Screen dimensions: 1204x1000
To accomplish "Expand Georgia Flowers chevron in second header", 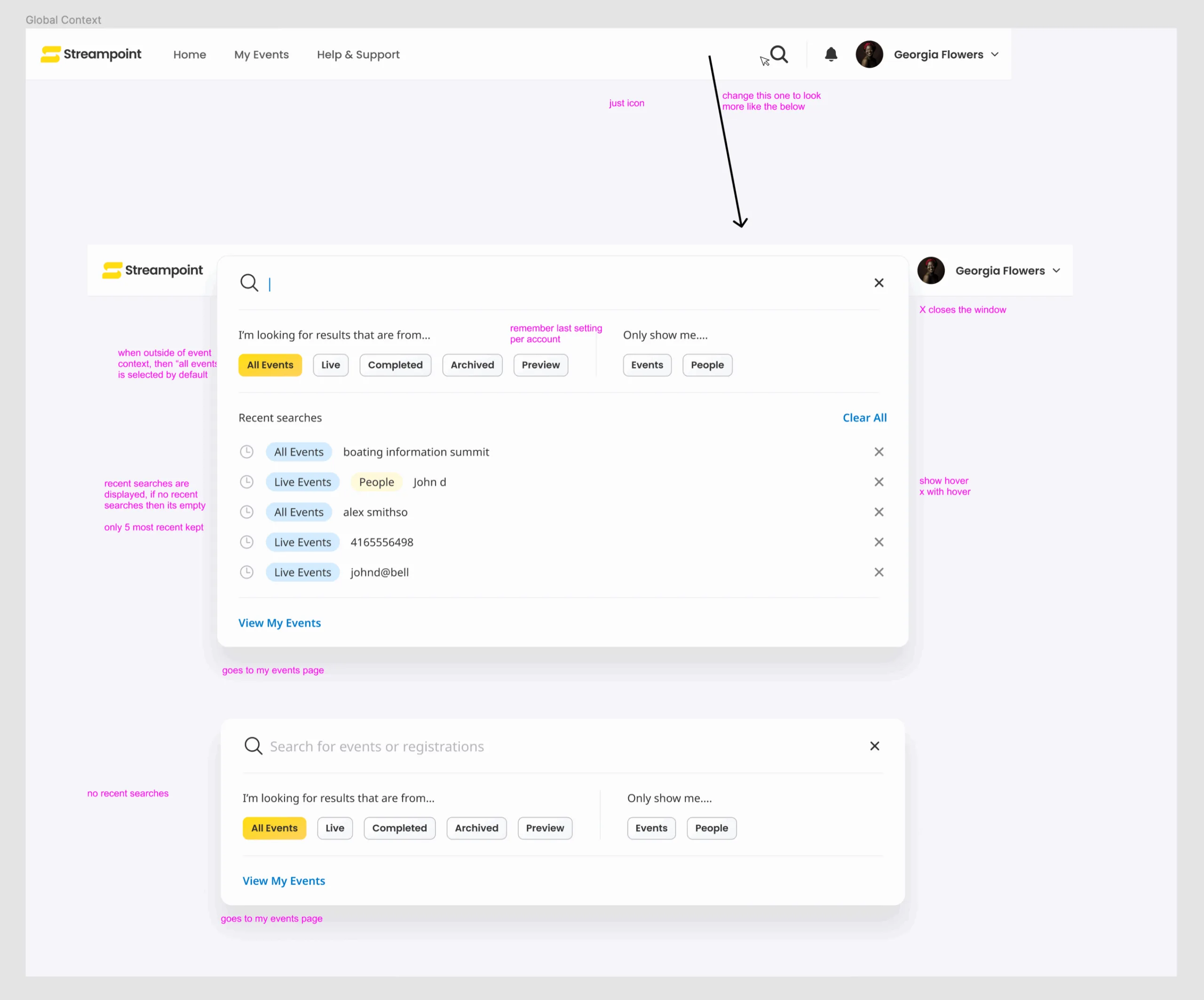I will coord(1056,270).
